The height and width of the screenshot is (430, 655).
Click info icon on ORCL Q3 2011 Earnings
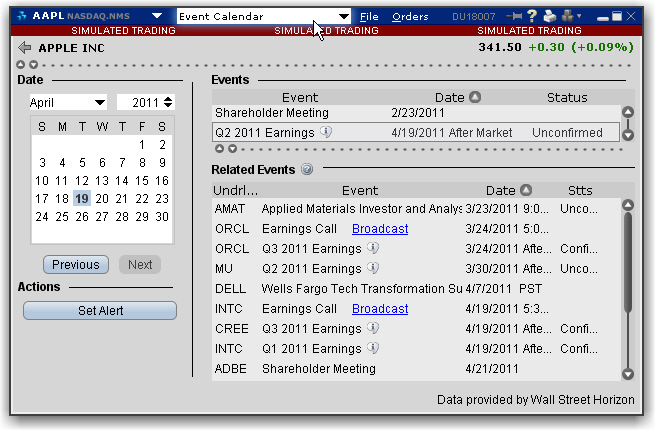pyautogui.click(x=373, y=248)
